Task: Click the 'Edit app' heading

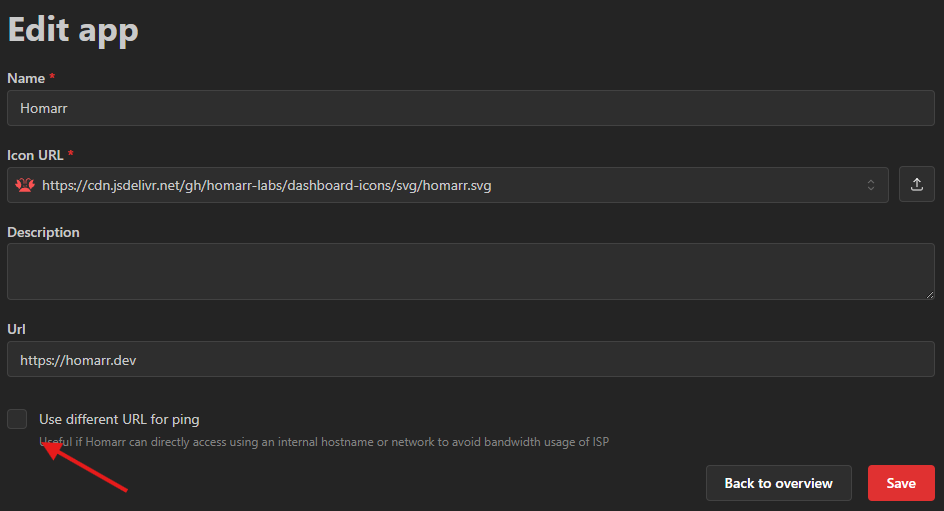Action: tap(73, 29)
